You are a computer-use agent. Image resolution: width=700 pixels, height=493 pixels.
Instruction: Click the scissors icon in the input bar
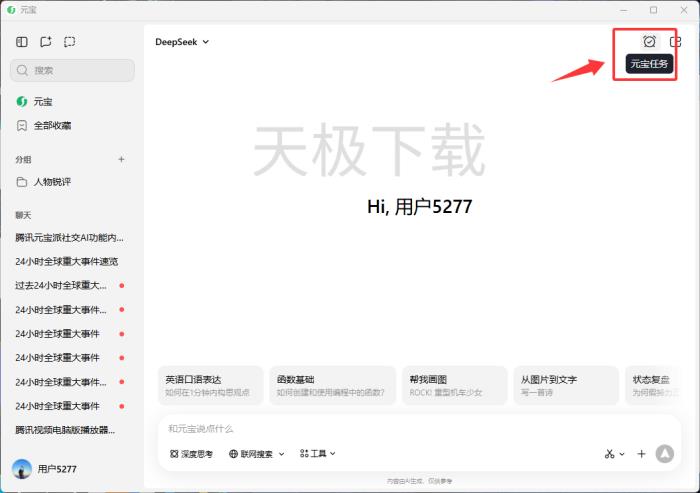click(x=609, y=454)
